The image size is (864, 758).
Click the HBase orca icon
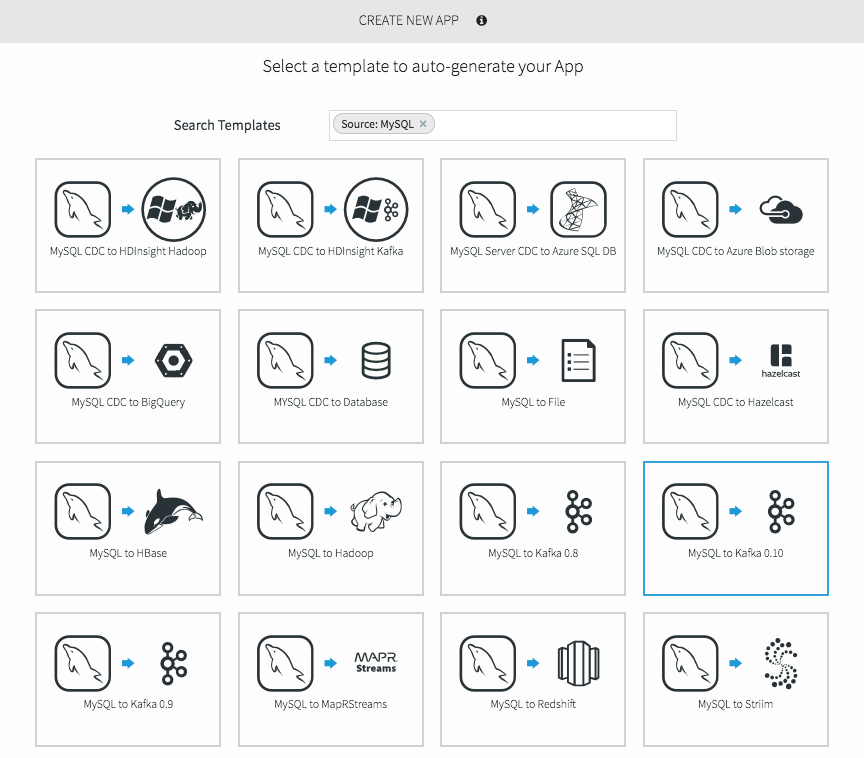tap(174, 512)
